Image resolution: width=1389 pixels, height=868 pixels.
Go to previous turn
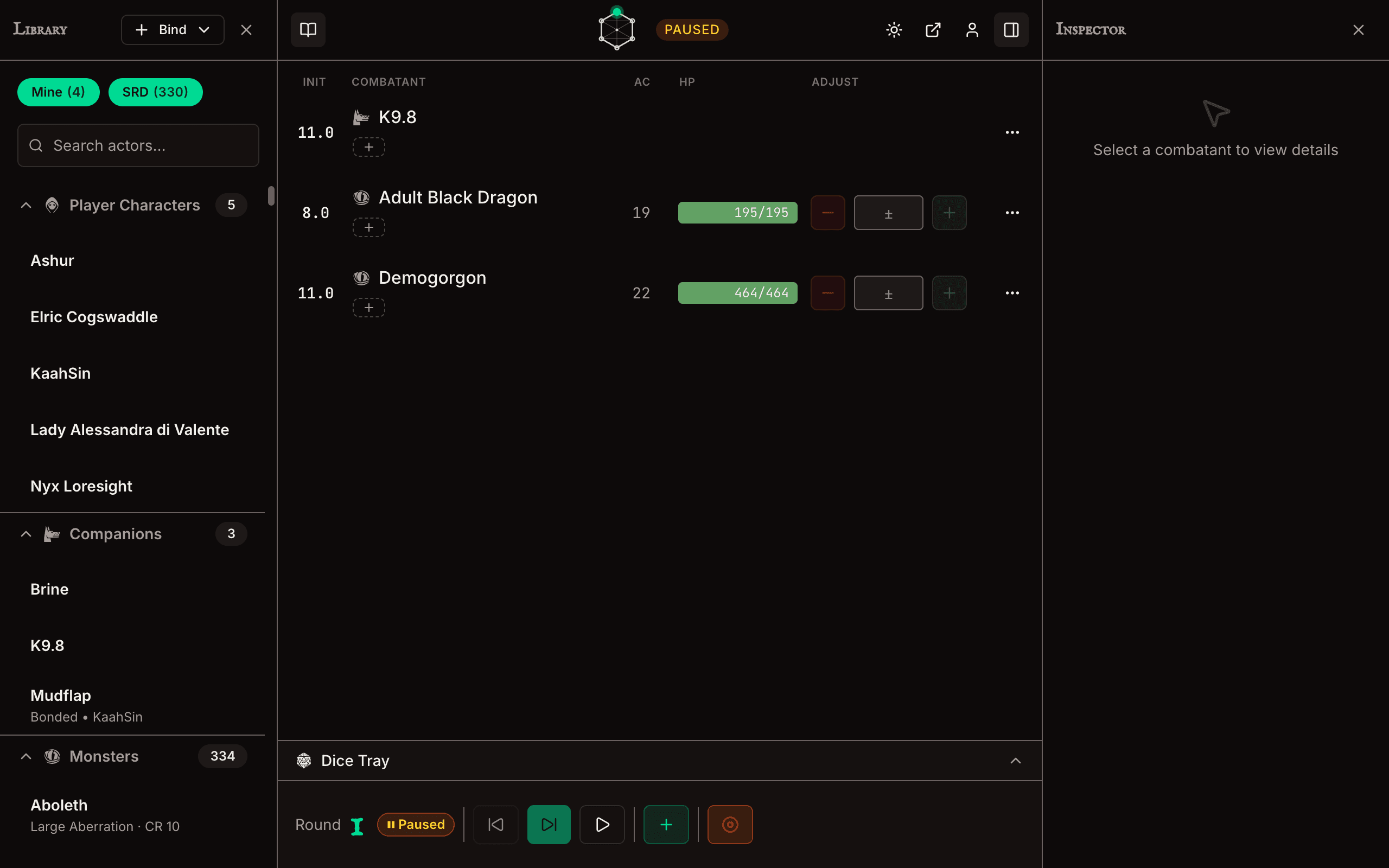coord(495,825)
